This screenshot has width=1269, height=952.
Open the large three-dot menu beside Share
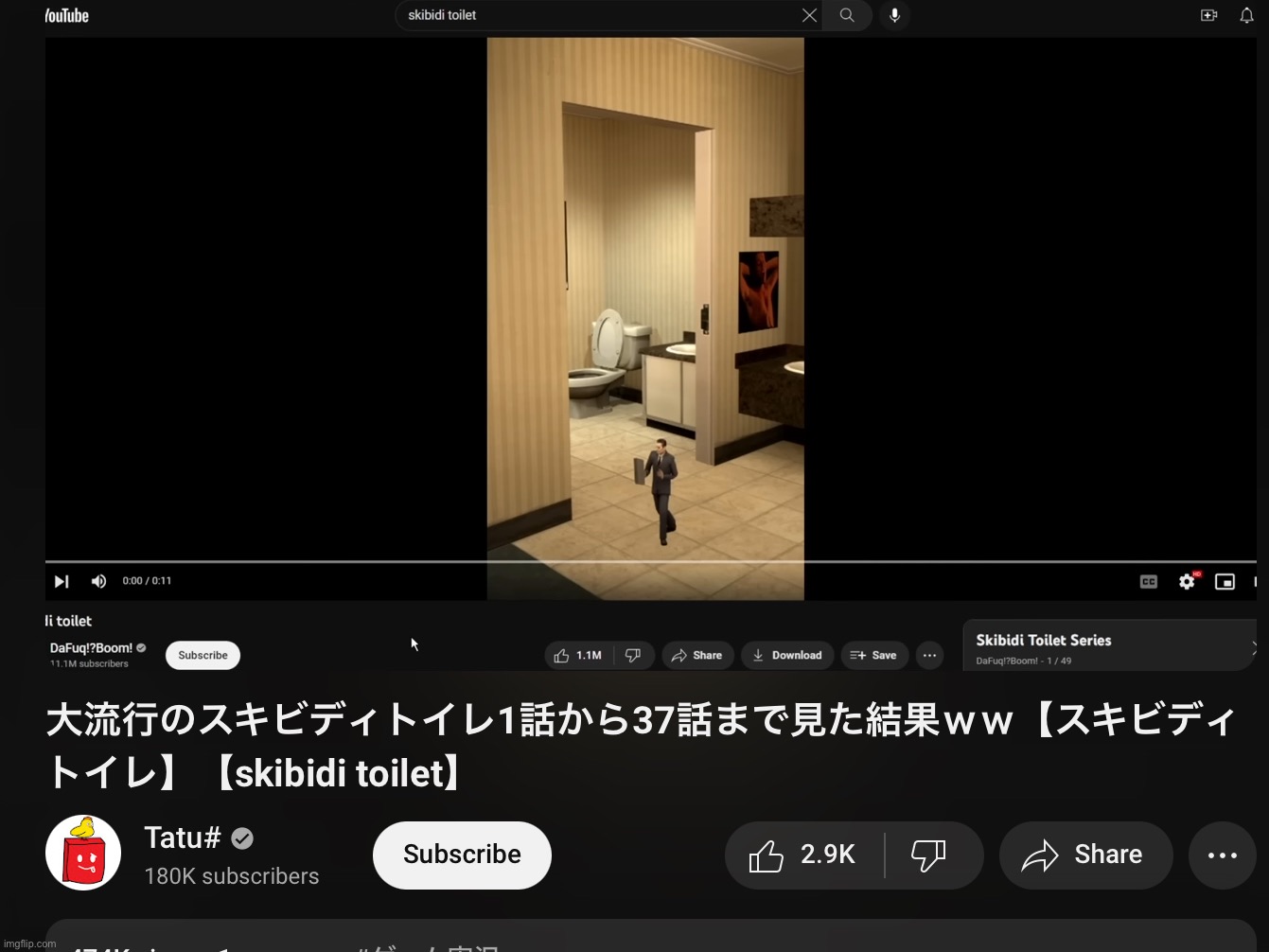pos(1222,855)
